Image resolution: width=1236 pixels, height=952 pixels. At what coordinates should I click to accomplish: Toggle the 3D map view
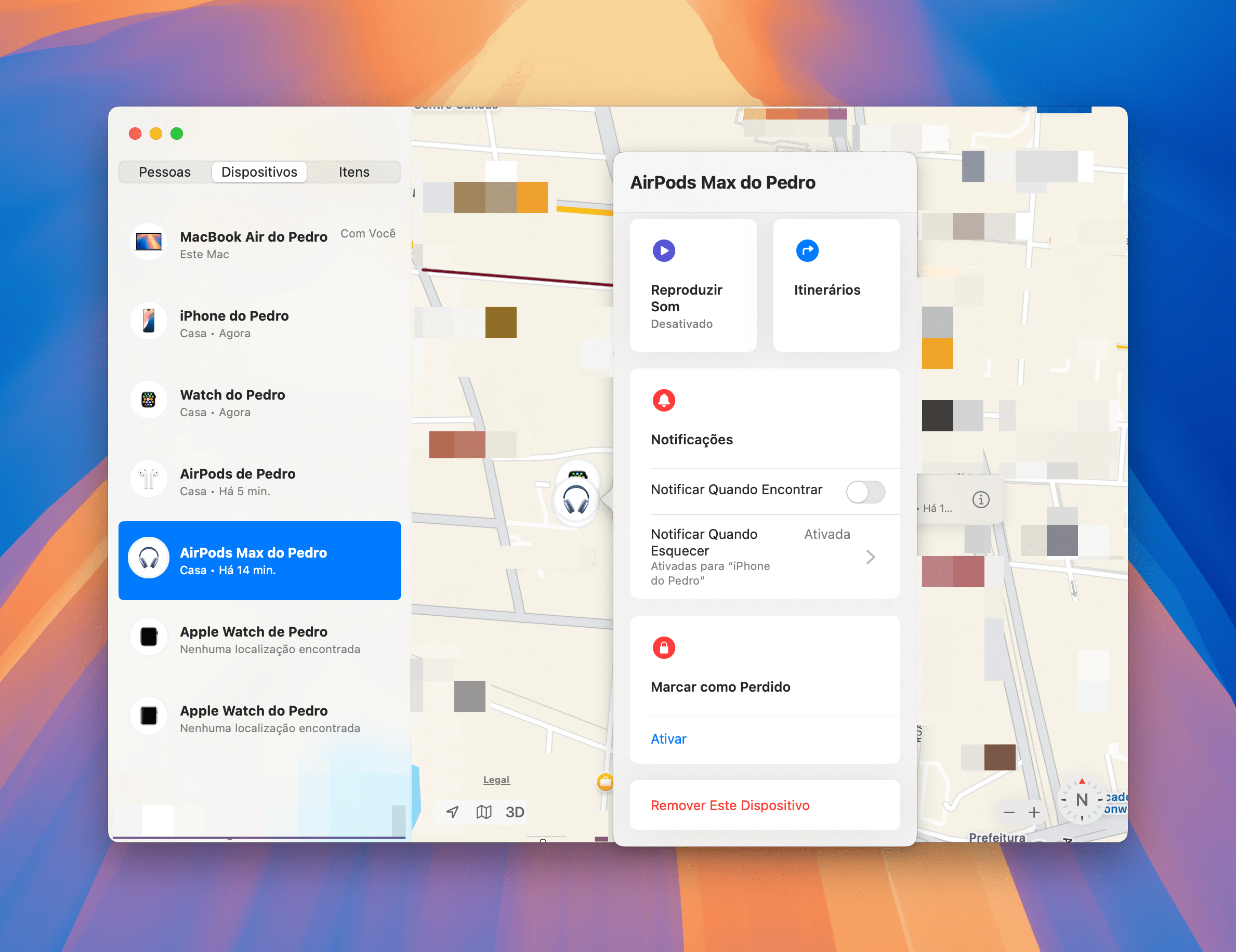515,812
